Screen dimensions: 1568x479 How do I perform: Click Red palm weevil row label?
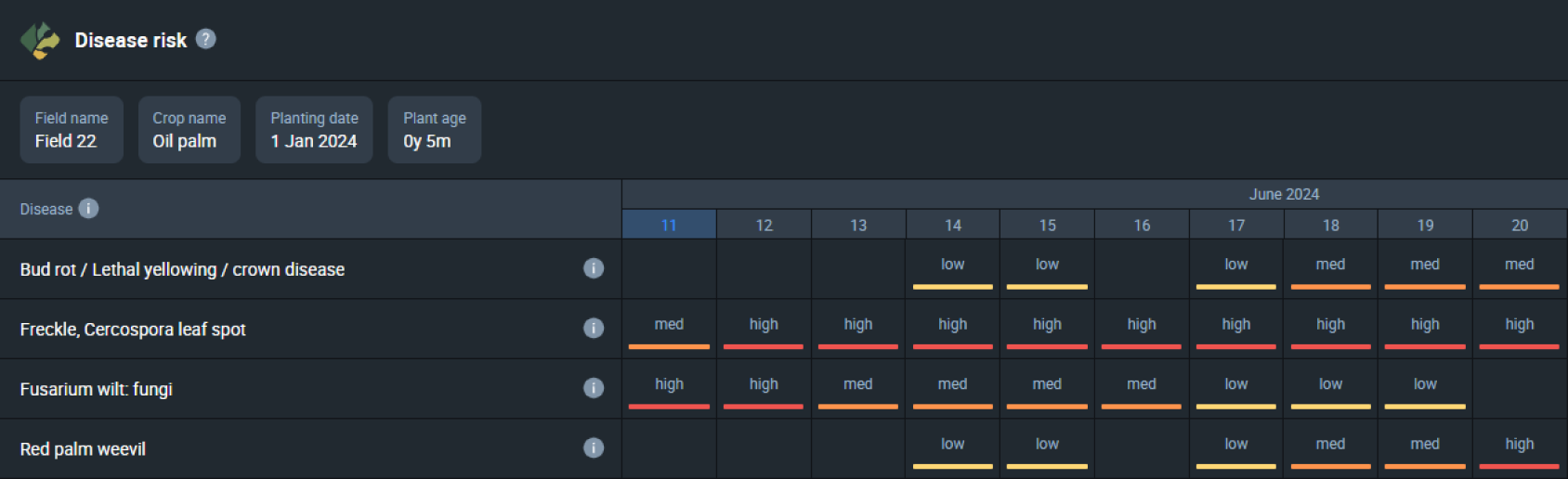point(83,449)
